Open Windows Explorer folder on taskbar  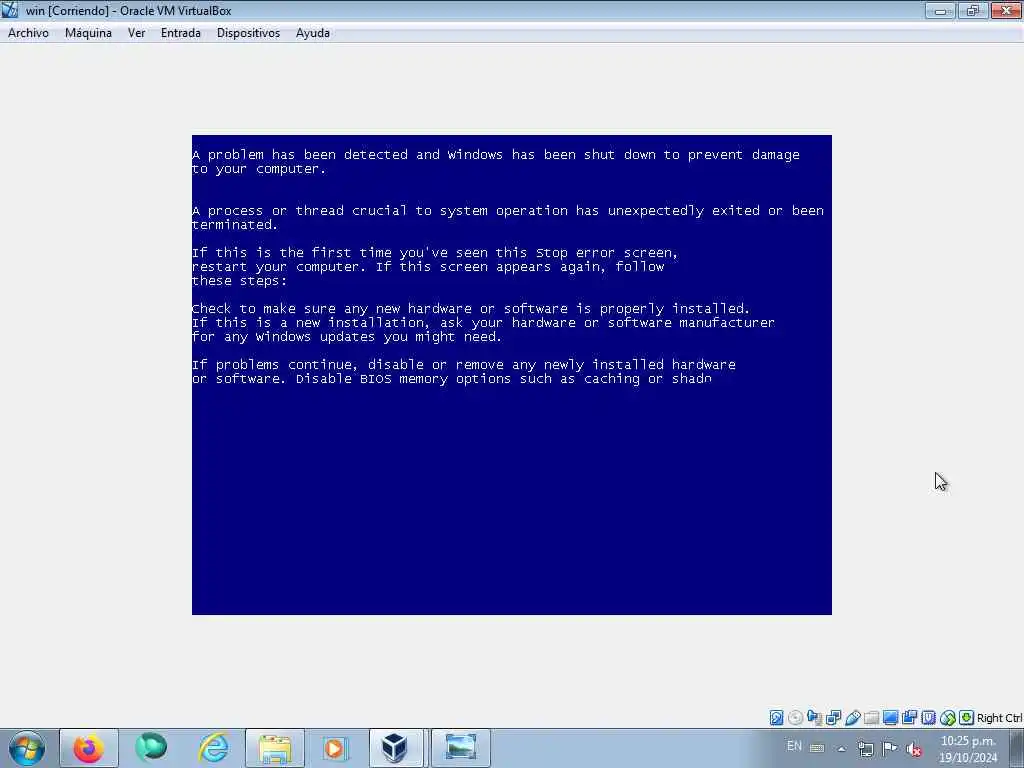click(x=275, y=748)
